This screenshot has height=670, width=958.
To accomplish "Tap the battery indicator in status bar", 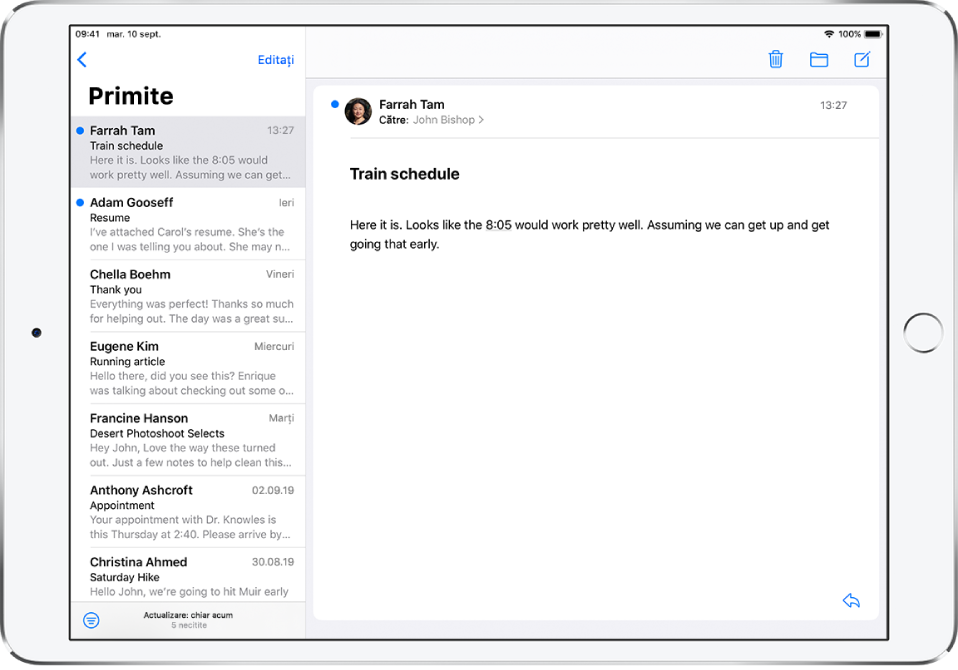I will pos(873,34).
